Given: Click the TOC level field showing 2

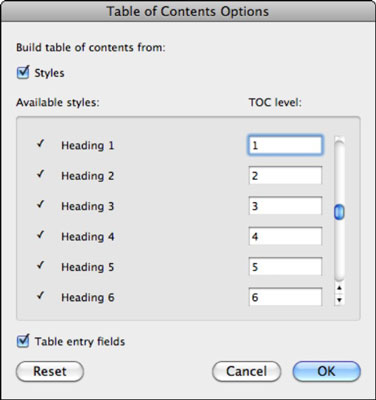Looking at the screenshot, I should point(285,176).
